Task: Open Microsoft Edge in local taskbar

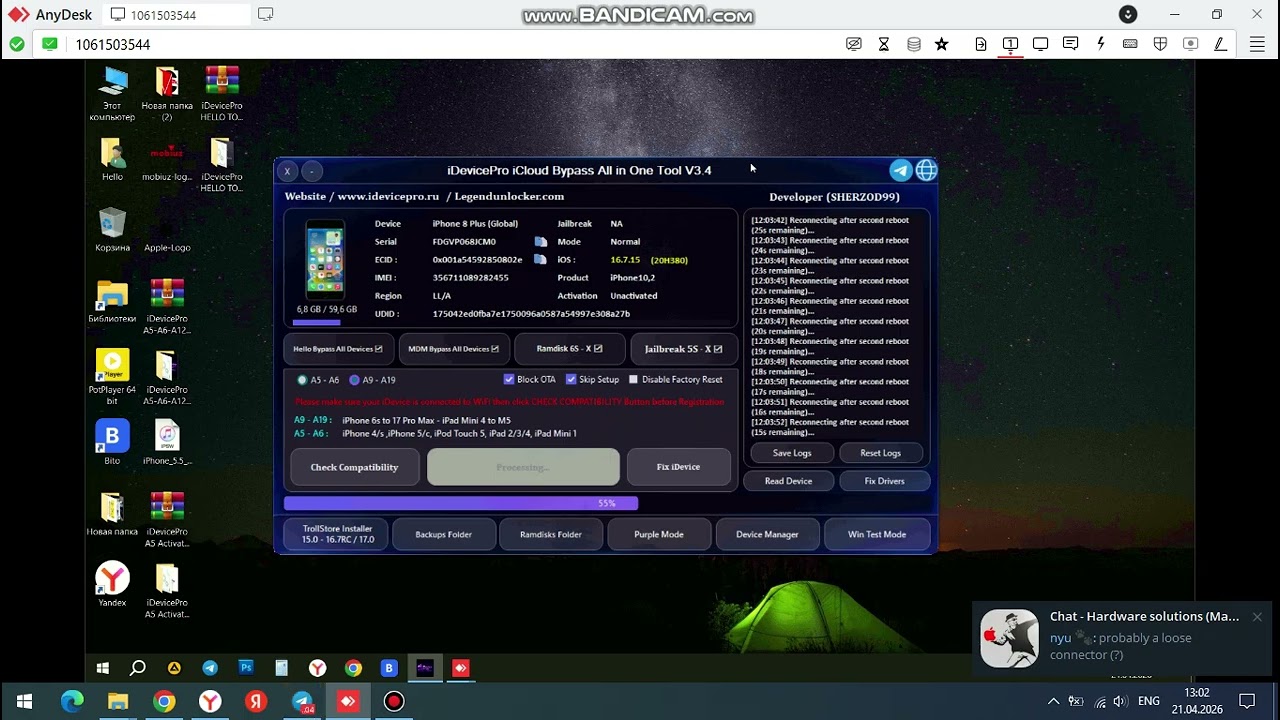Action: [x=72, y=702]
